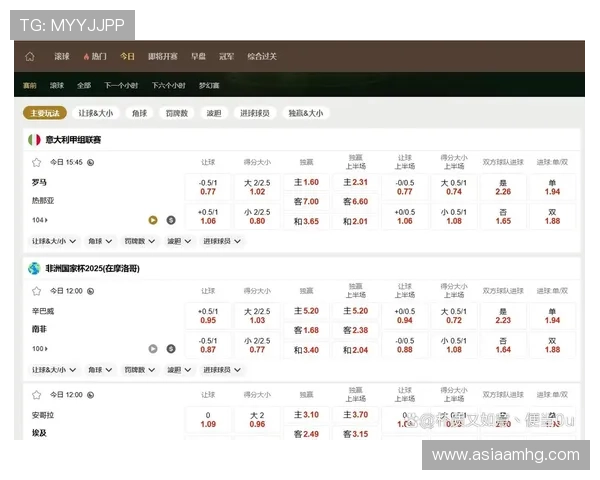This screenshot has width=600, height=480.
Task: Expand 让球&大/小 dropdown under 罗马 match
Action: pyautogui.click(x=54, y=241)
